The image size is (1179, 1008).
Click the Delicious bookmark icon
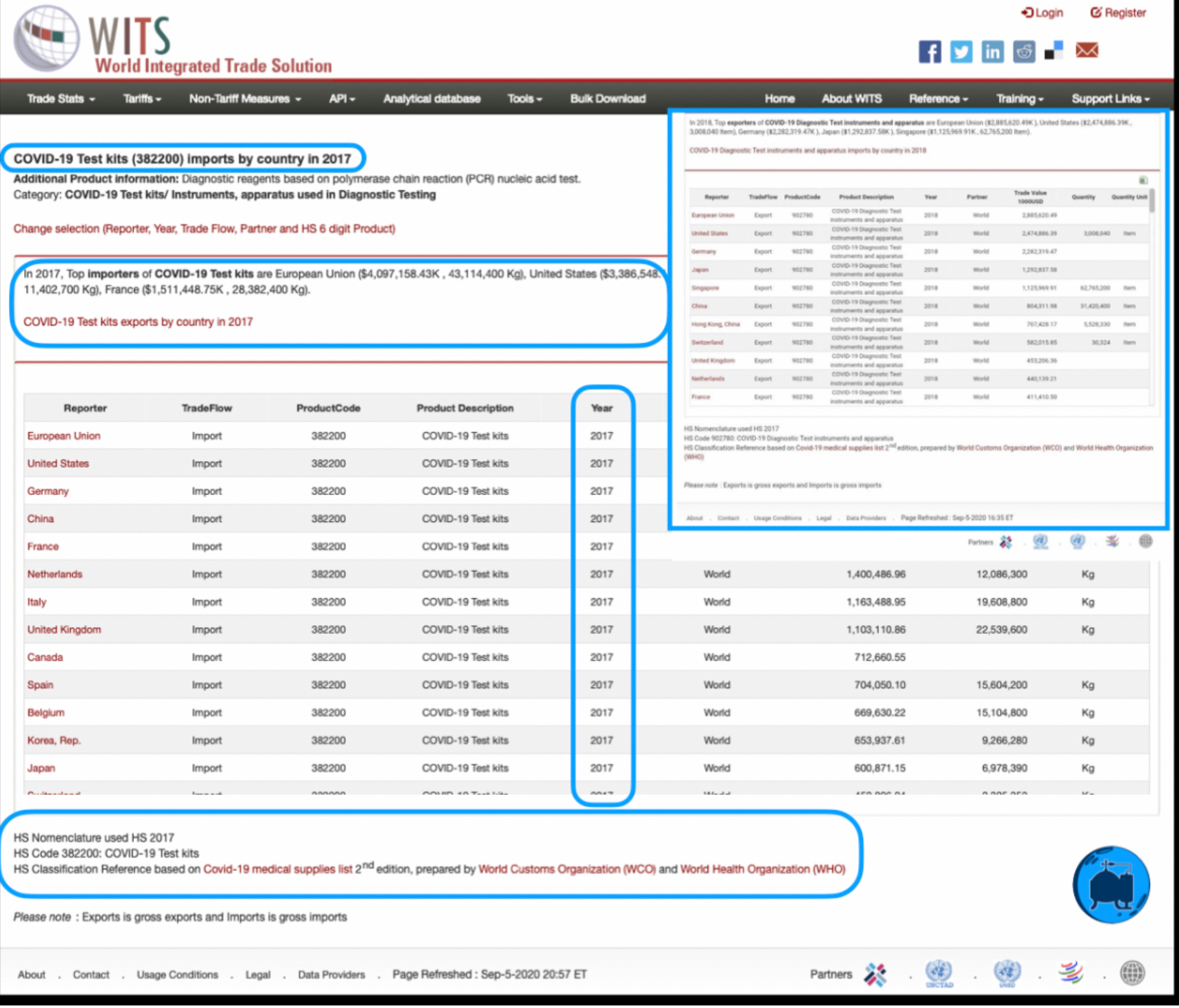[x=1054, y=50]
